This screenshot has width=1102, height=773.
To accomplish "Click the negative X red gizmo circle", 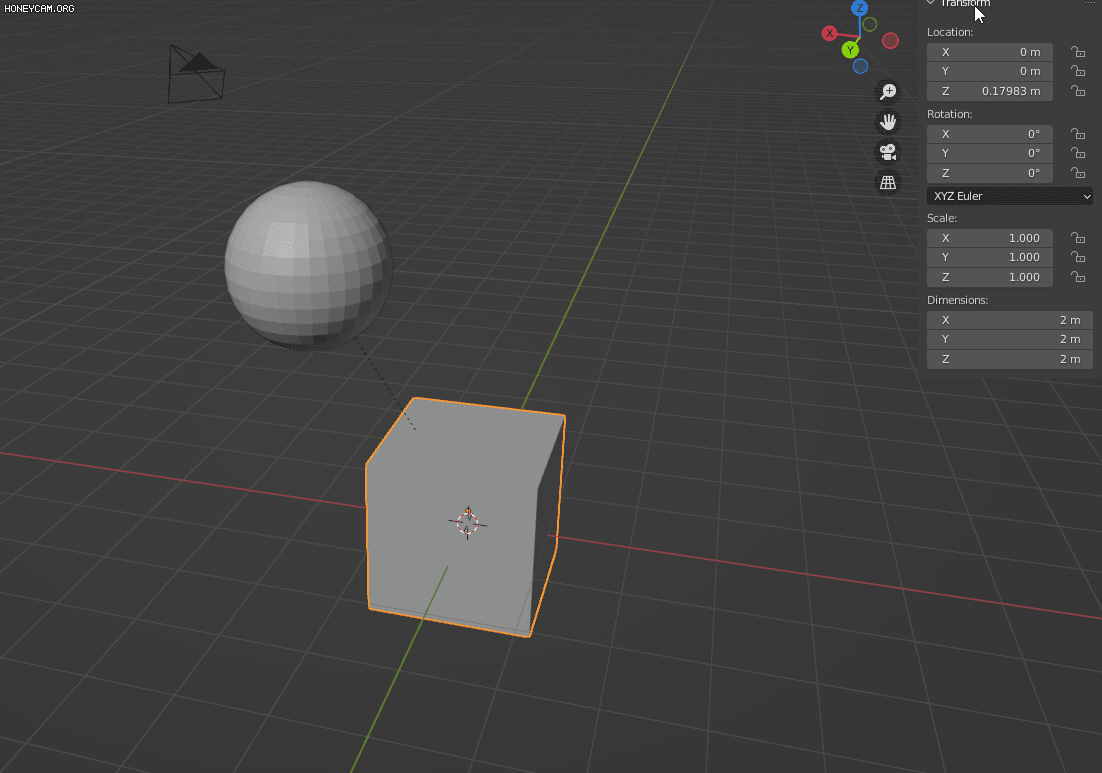I will click(x=890, y=41).
